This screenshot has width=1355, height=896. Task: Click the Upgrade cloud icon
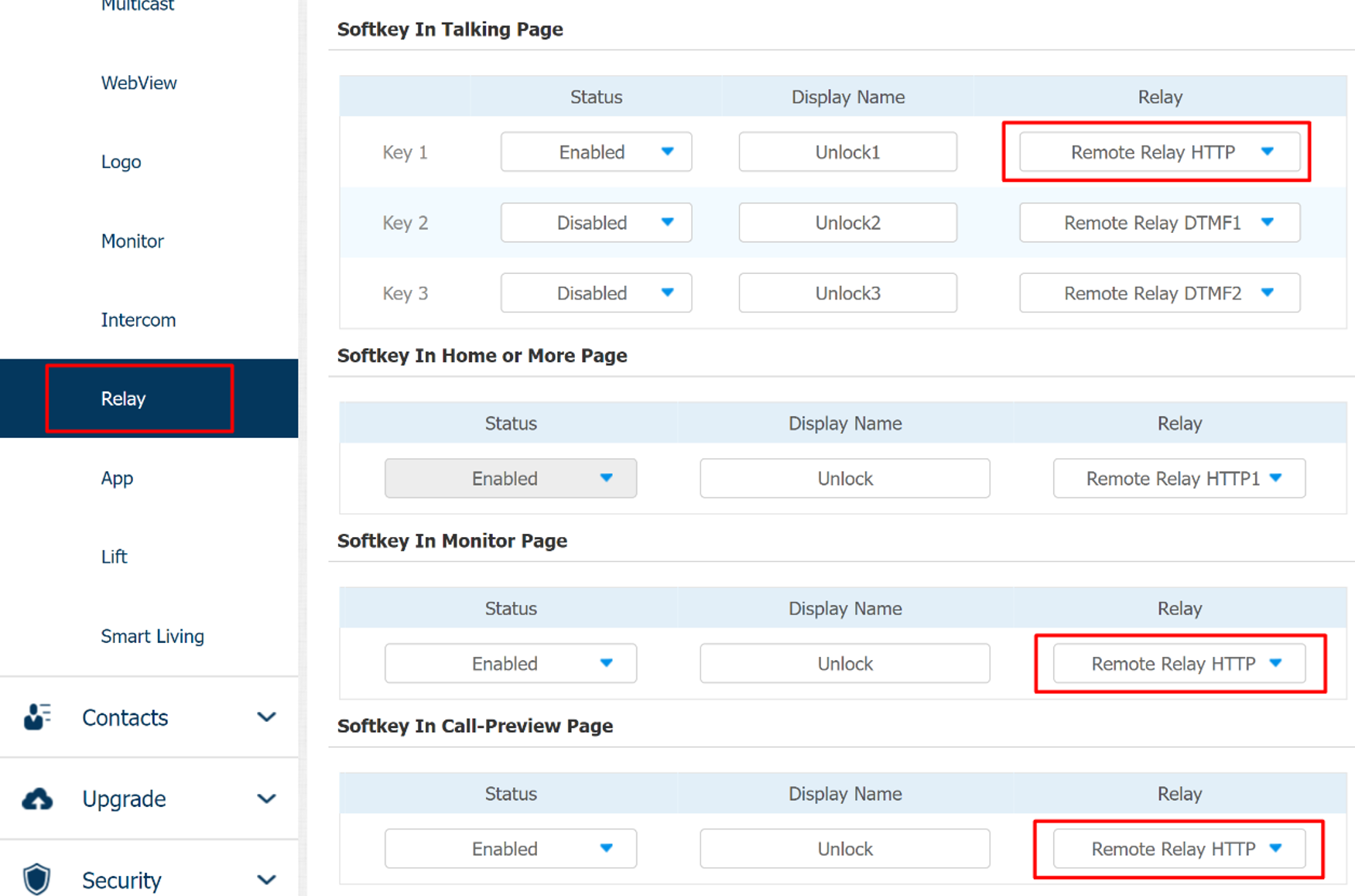(x=36, y=799)
